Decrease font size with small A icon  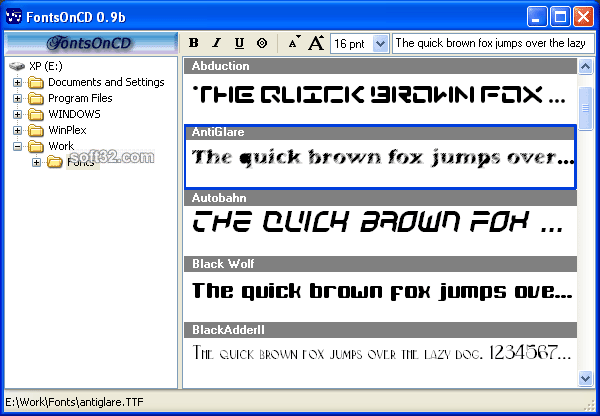coord(294,43)
